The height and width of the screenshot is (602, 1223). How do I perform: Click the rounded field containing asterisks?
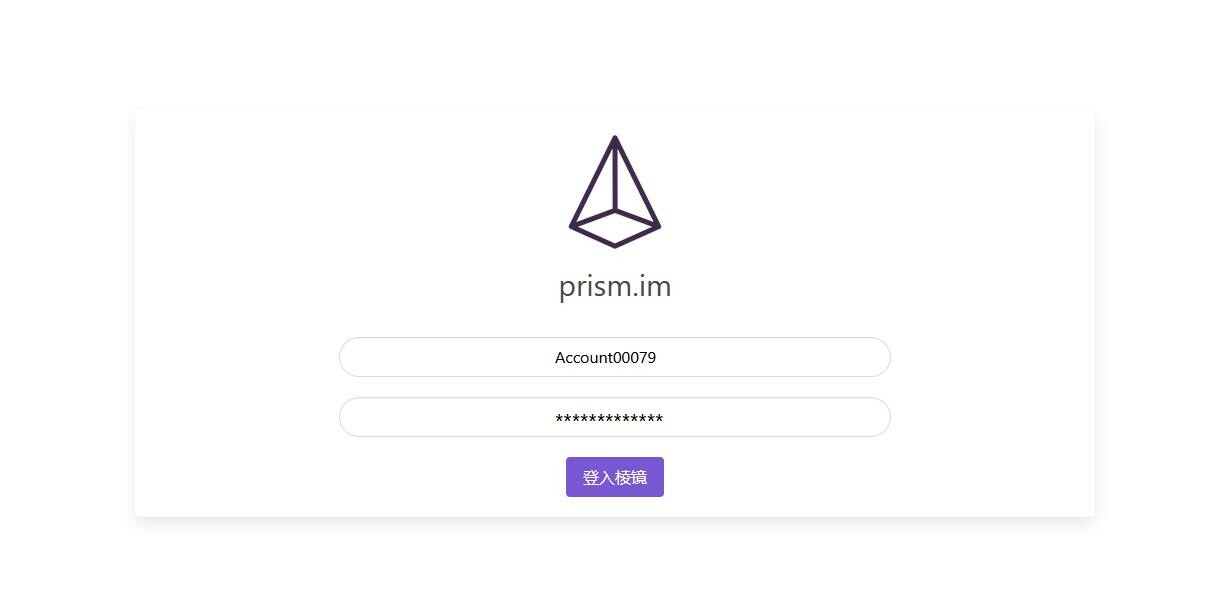(x=615, y=417)
